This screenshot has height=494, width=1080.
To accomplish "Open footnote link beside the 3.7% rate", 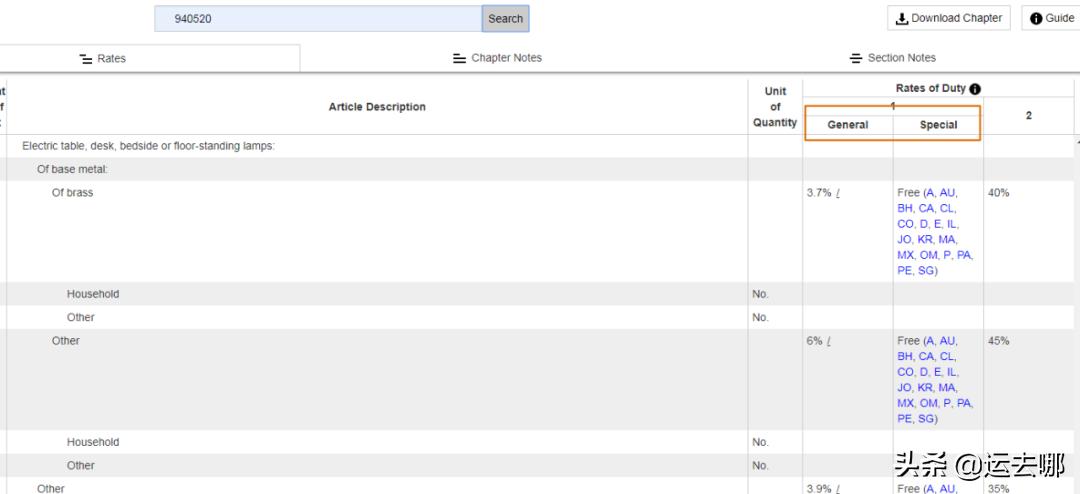I will (838, 193).
